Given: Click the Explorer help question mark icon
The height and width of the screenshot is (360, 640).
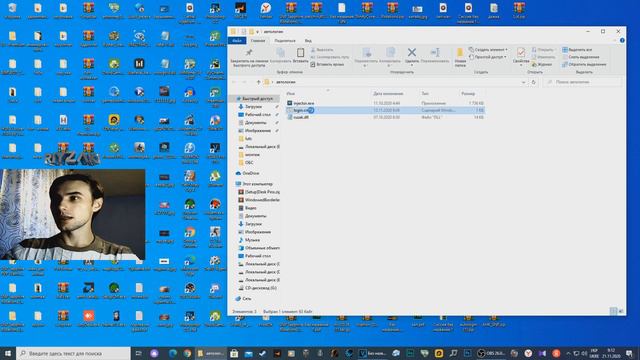Looking at the screenshot, I should click(622, 40).
